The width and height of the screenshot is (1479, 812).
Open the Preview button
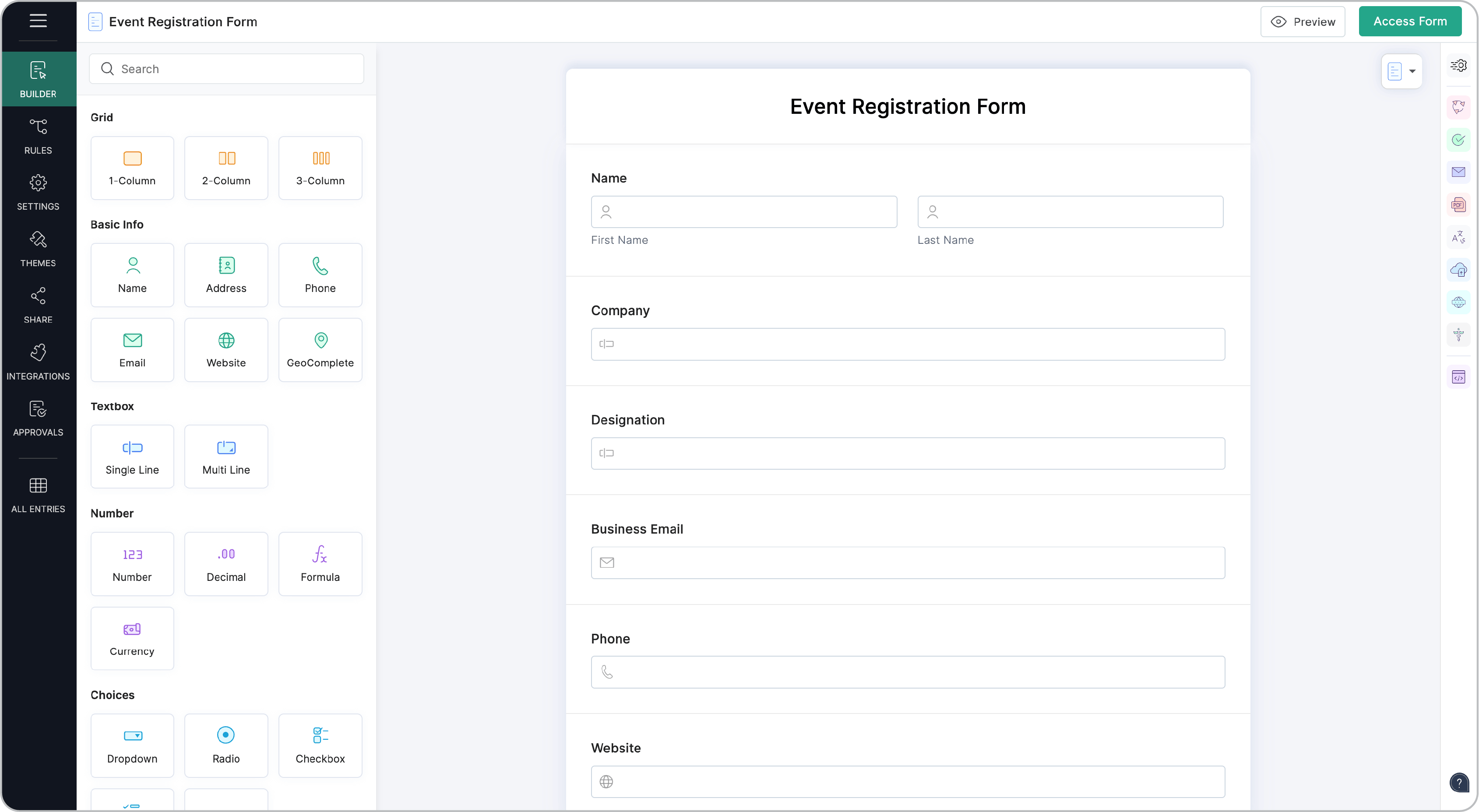click(1303, 21)
